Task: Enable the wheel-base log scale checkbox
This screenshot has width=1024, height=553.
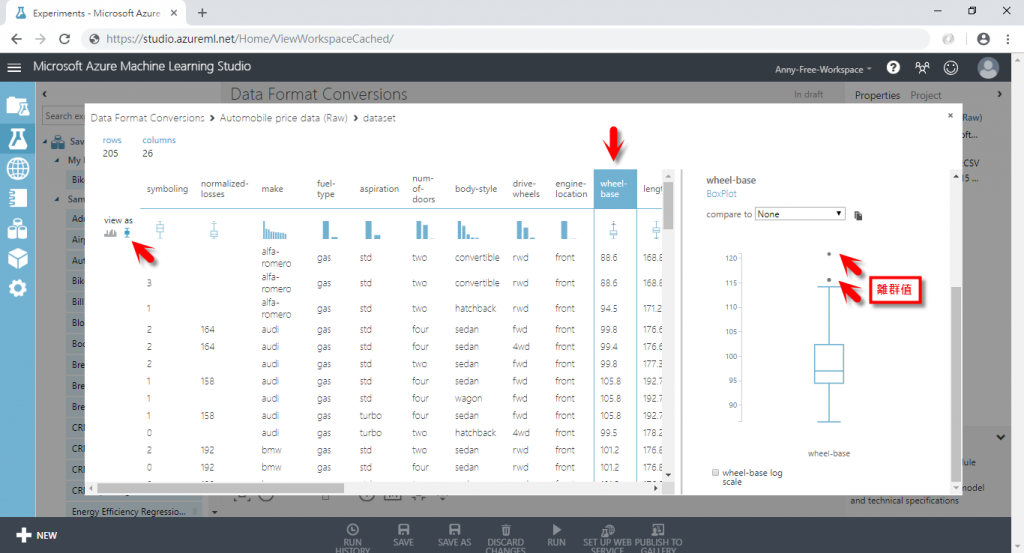Action: pos(715,473)
